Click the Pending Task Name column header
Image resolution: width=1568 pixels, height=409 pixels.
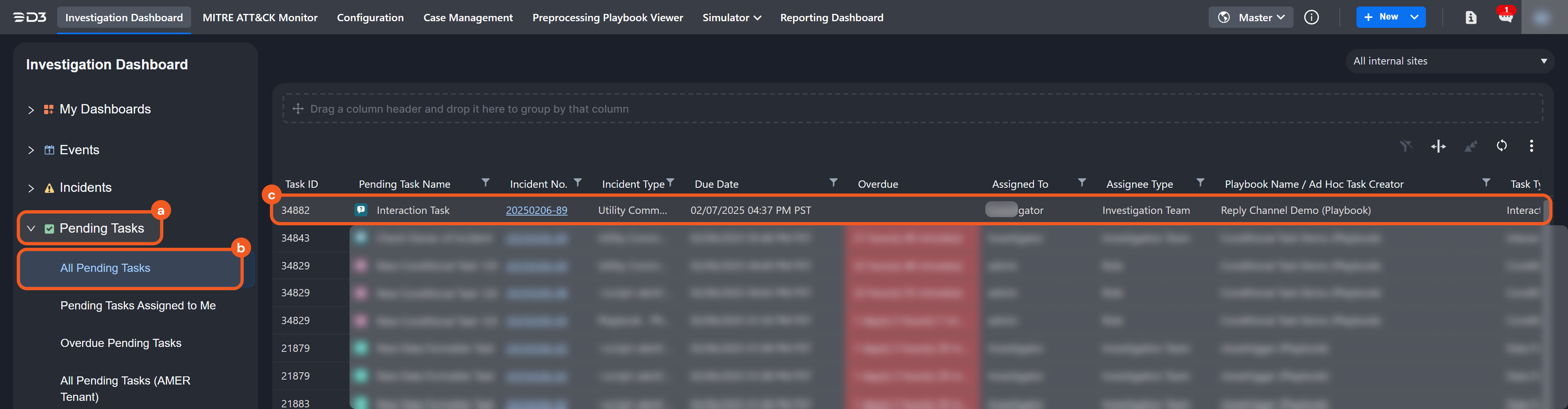pos(404,184)
